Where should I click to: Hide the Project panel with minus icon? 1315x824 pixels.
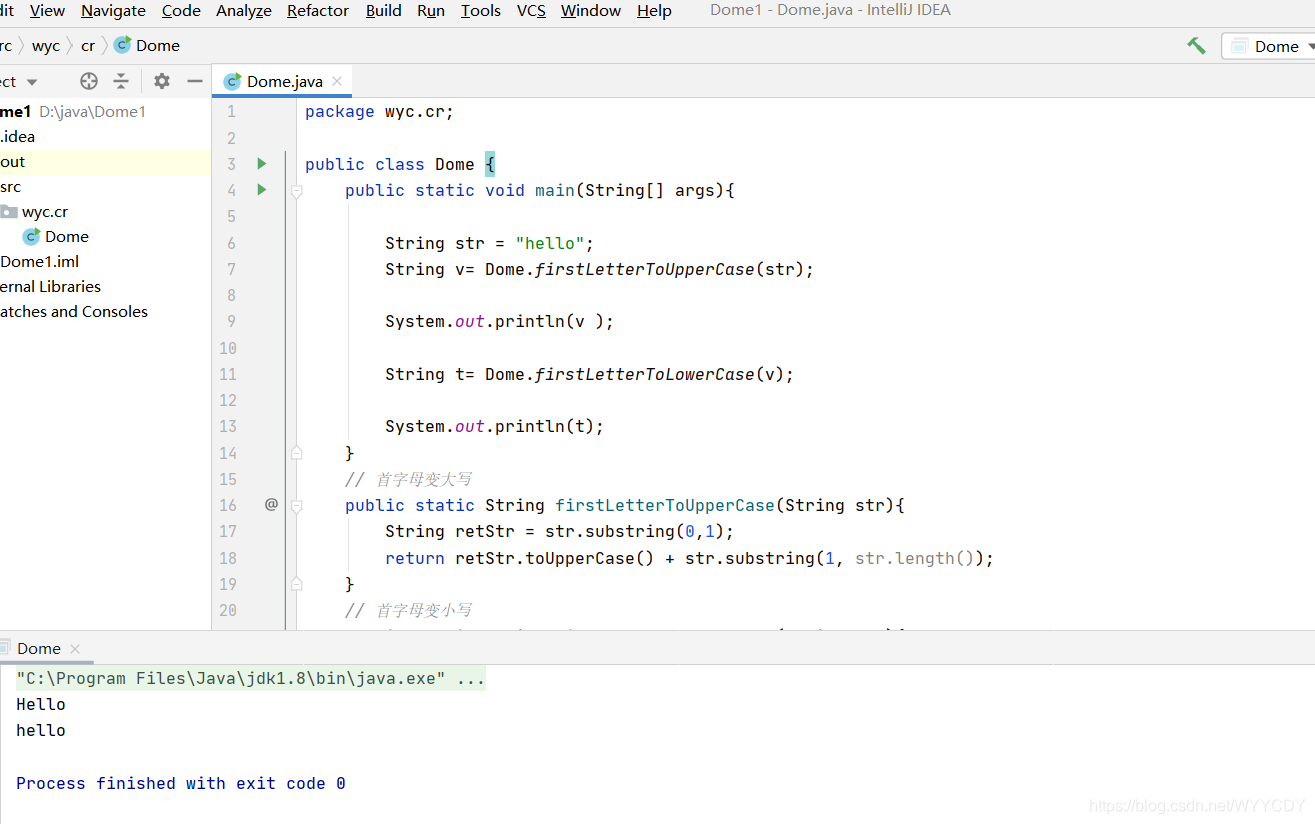pos(195,81)
